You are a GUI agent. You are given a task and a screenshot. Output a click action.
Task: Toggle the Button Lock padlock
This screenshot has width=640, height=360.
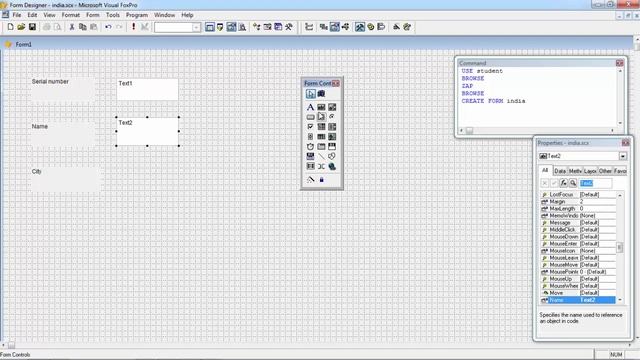tap(321, 180)
